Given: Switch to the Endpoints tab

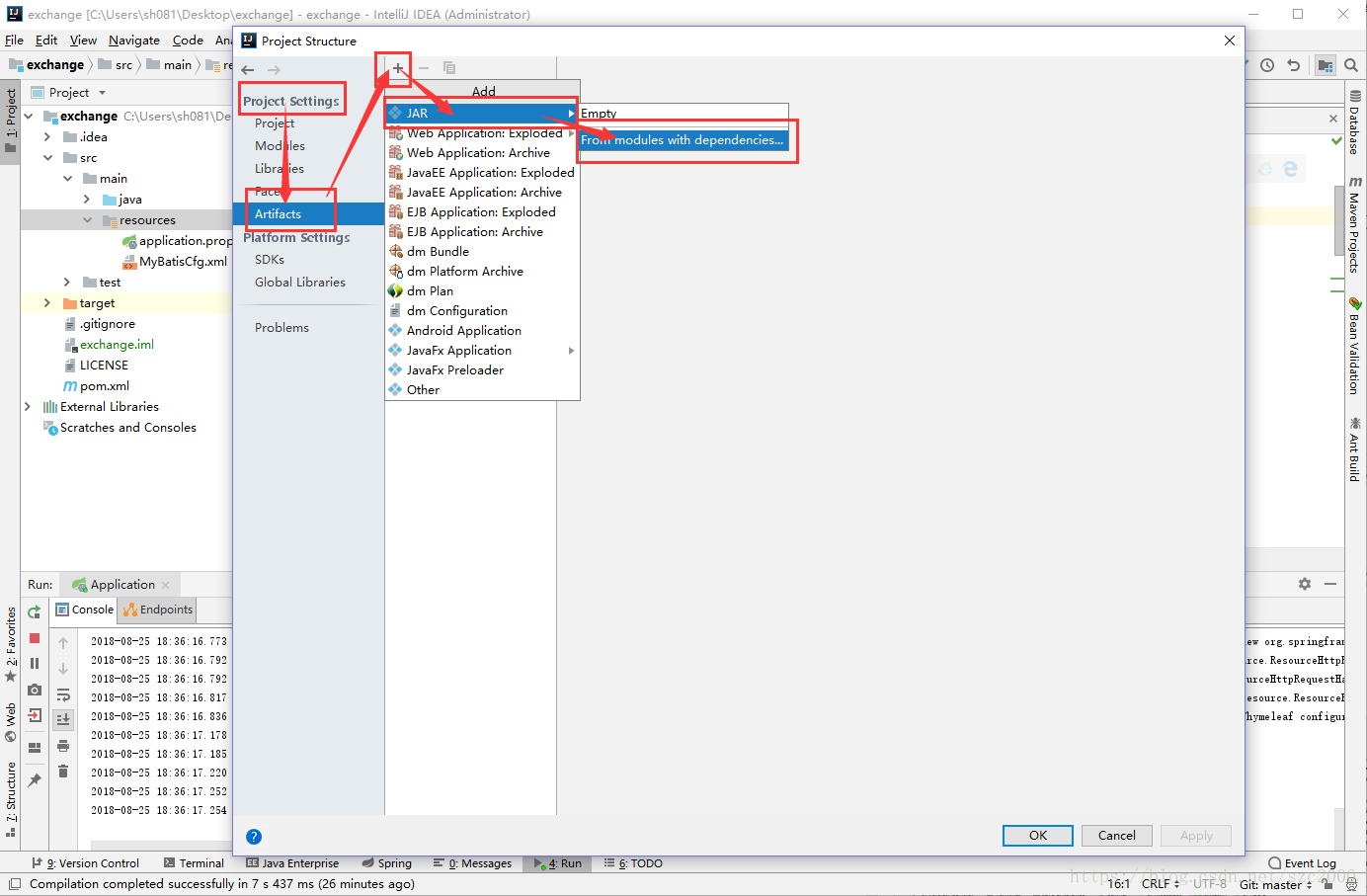Looking at the screenshot, I should coord(158,610).
